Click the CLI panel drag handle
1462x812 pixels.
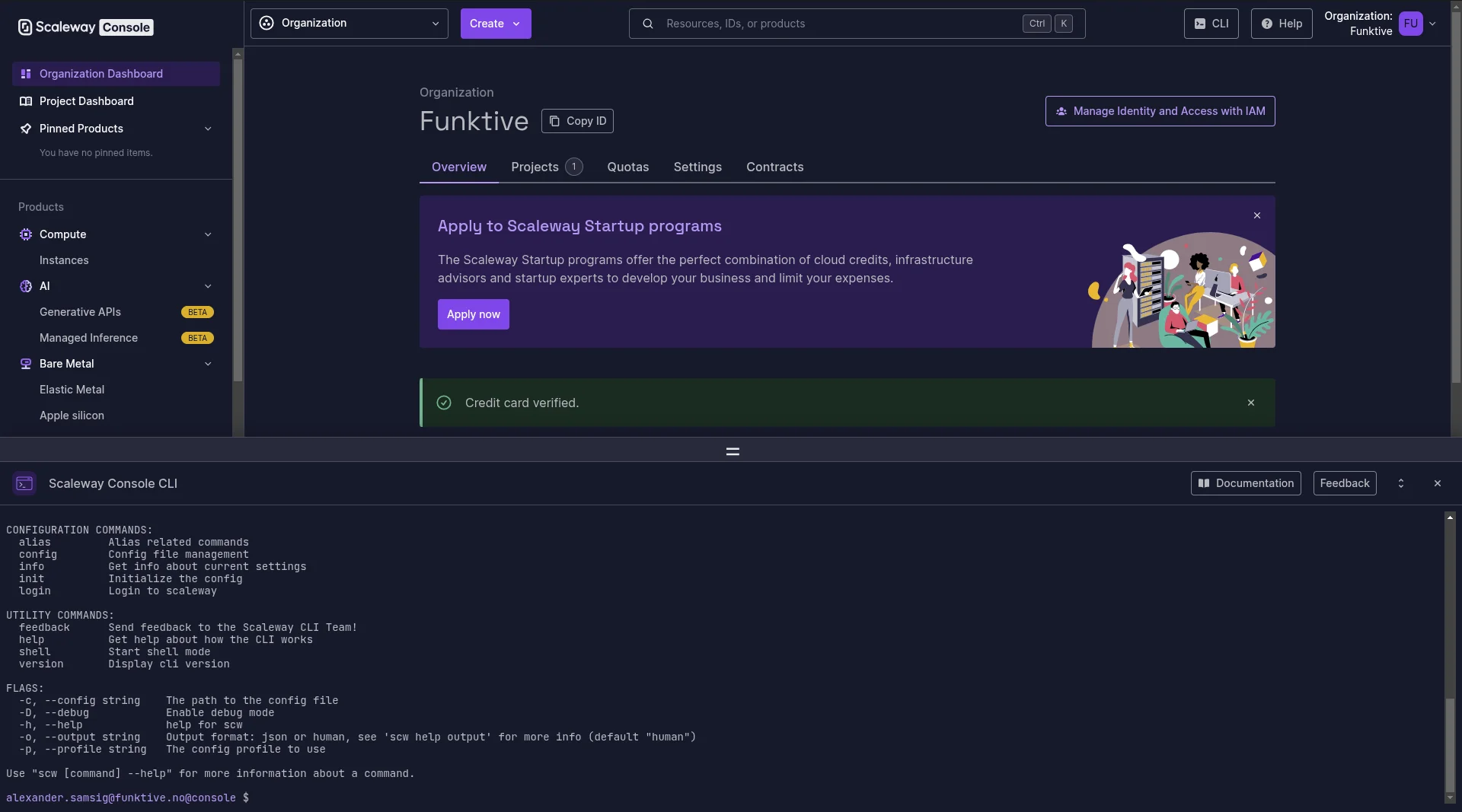click(x=733, y=452)
